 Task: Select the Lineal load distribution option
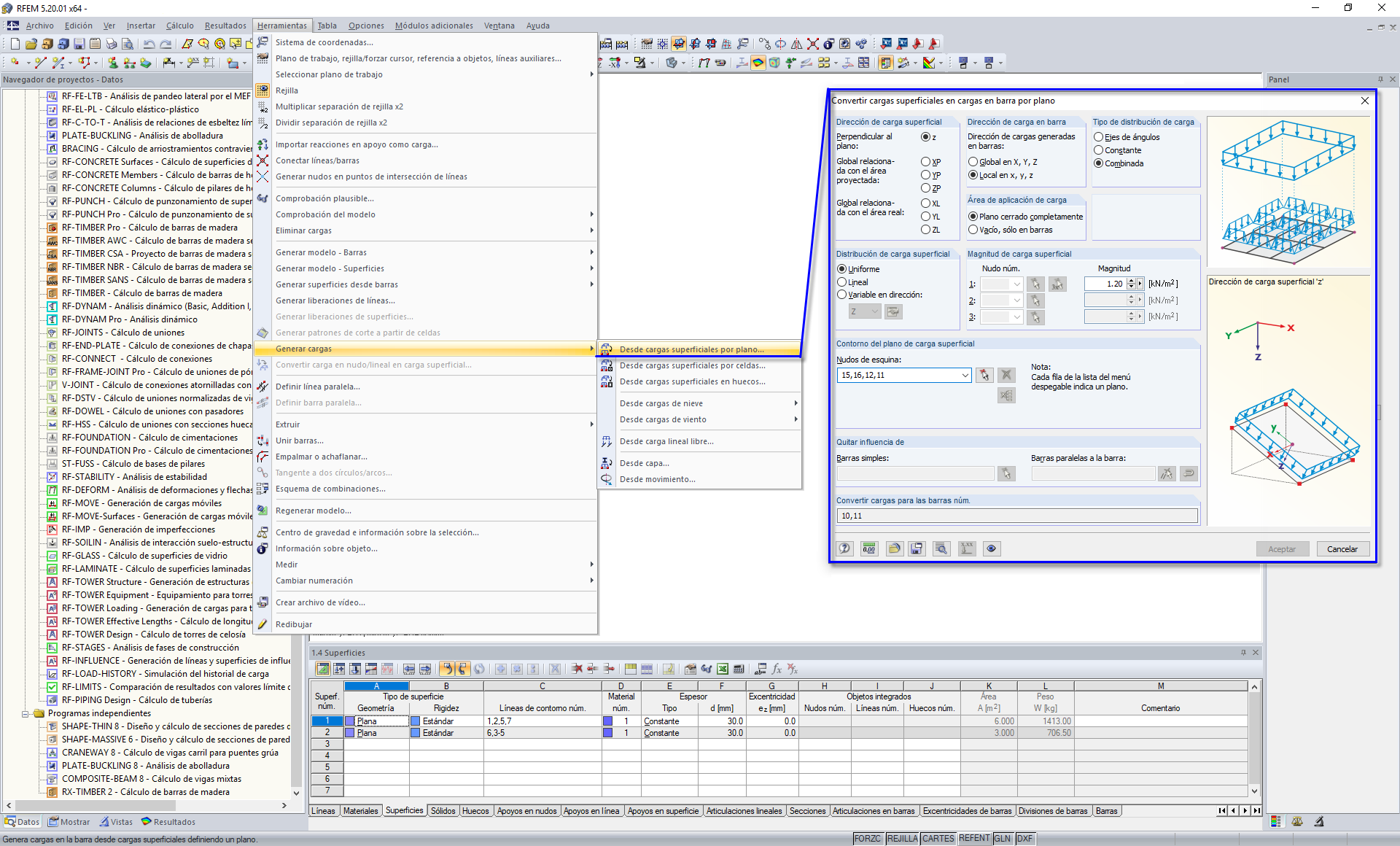pyautogui.click(x=842, y=282)
